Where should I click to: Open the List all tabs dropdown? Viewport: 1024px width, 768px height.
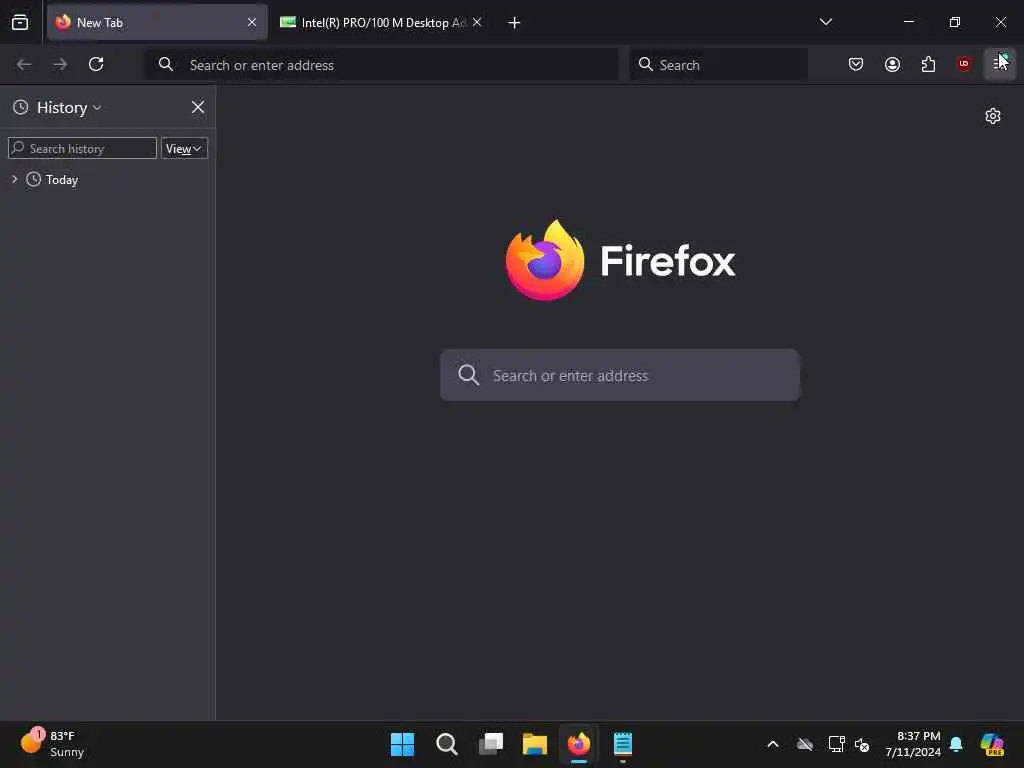pyautogui.click(x=825, y=22)
